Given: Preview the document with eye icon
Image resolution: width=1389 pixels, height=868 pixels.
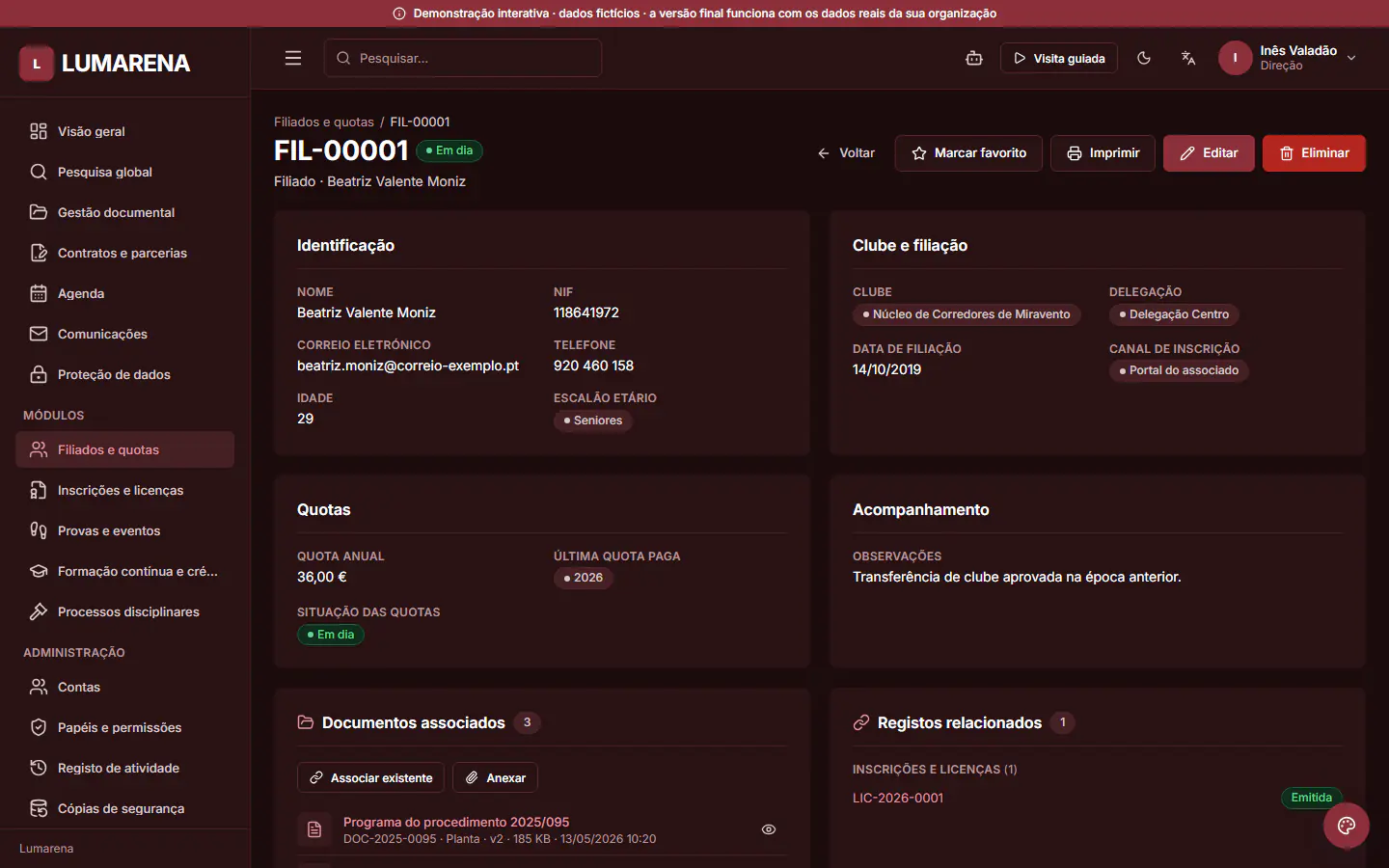Looking at the screenshot, I should (x=769, y=829).
